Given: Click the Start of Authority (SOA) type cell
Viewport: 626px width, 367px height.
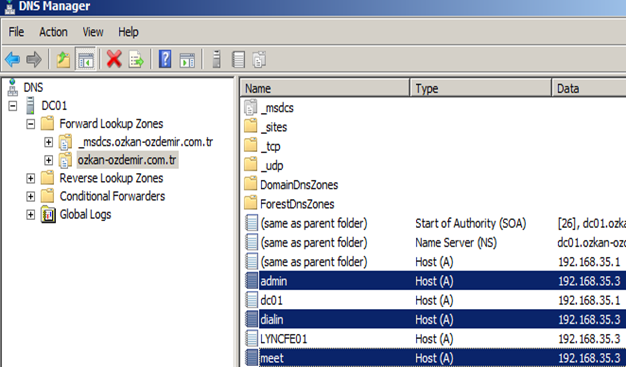Looking at the screenshot, I should coord(470,223).
